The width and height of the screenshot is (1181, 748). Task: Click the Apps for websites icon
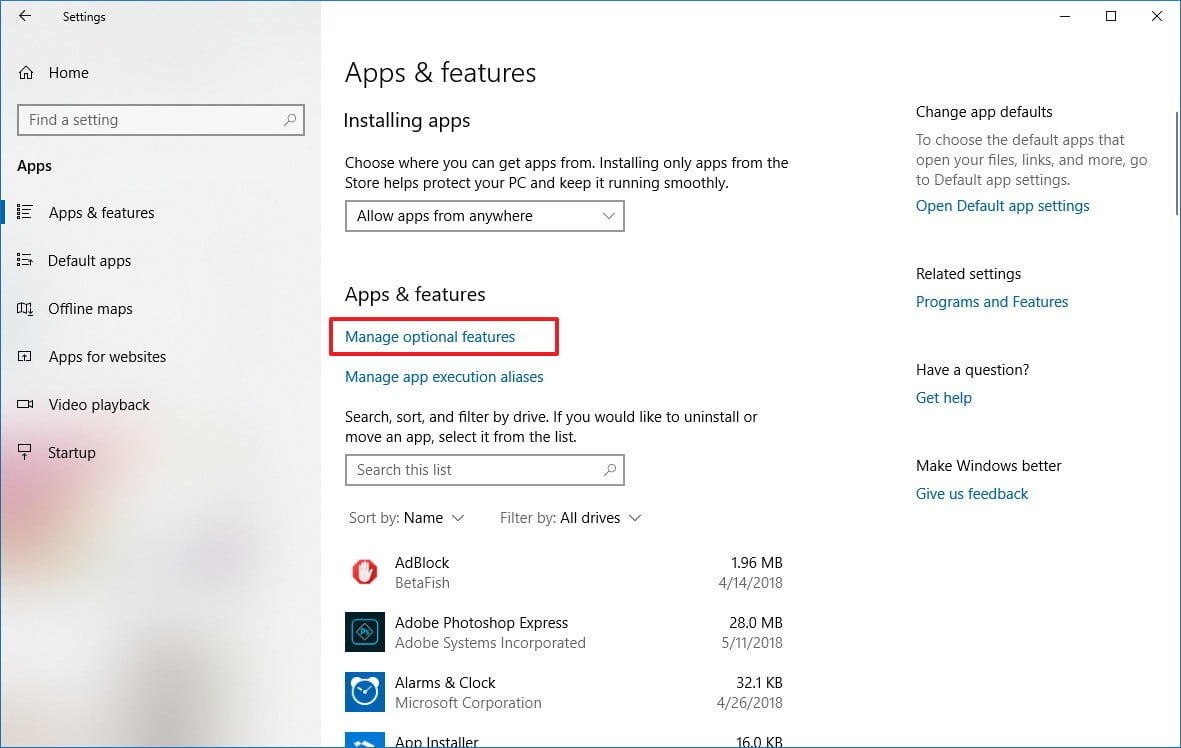pos(25,356)
